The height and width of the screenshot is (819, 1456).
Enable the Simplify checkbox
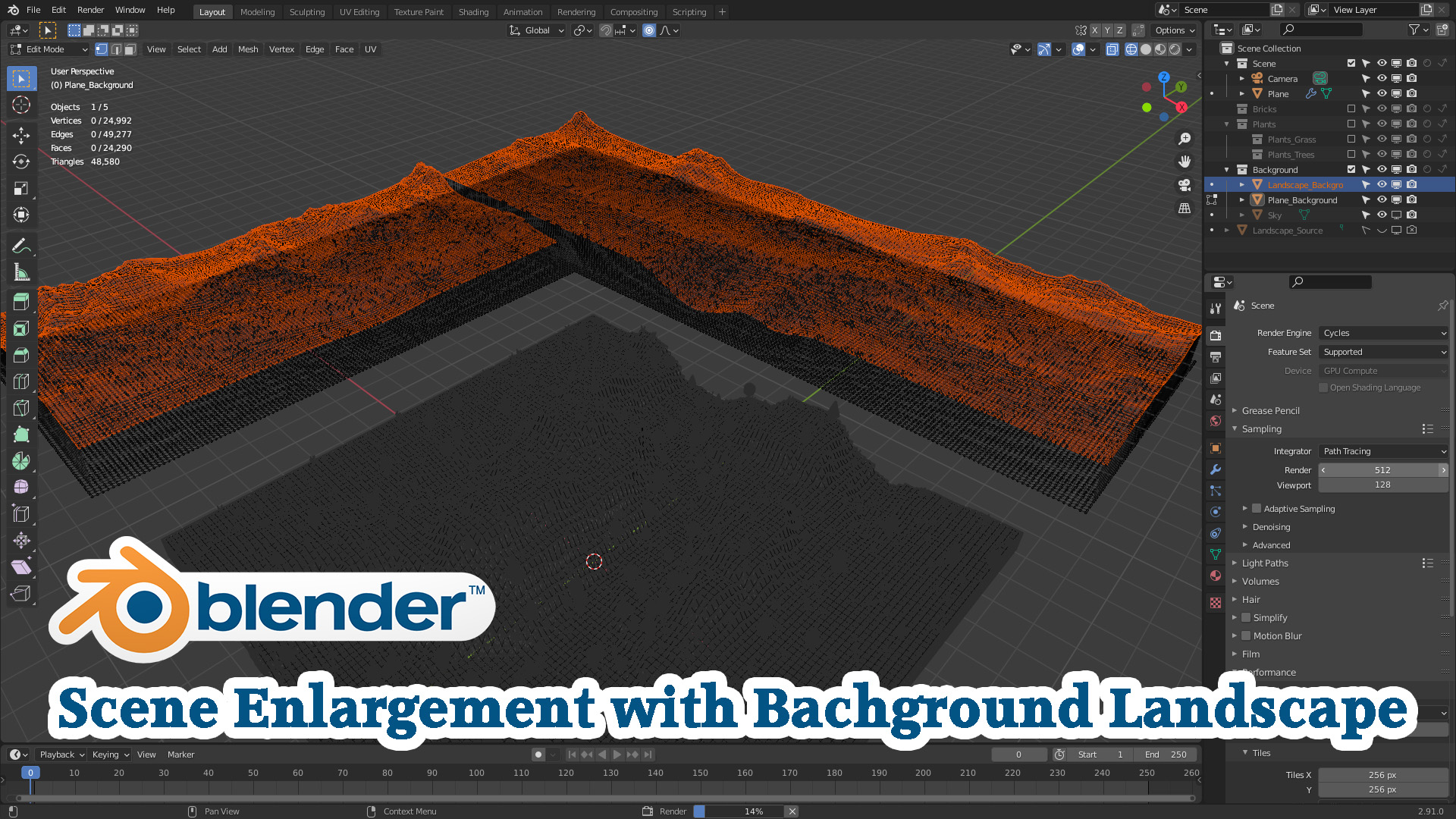[1246, 618]
